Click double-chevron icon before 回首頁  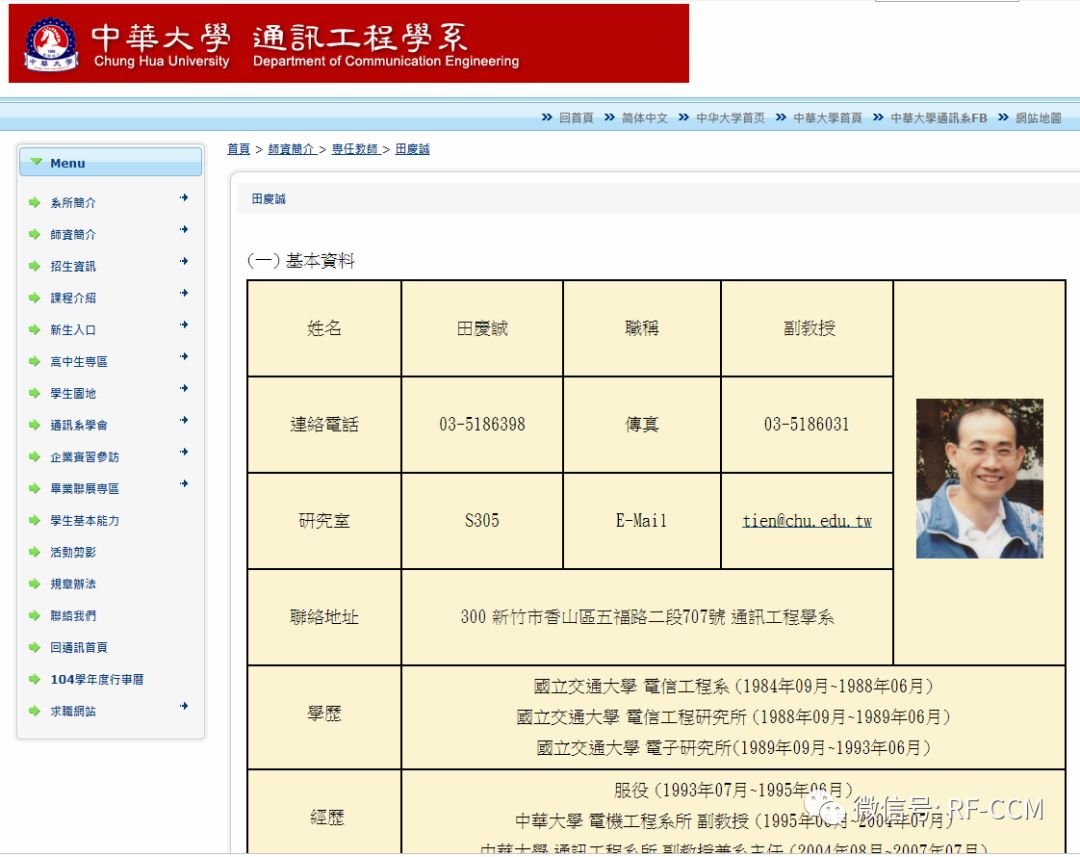[547, 117]
